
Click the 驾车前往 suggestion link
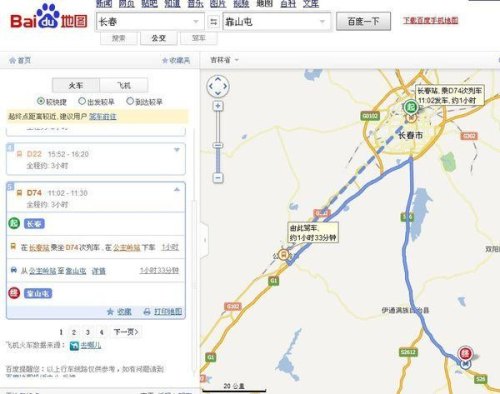tap(103, 116)
